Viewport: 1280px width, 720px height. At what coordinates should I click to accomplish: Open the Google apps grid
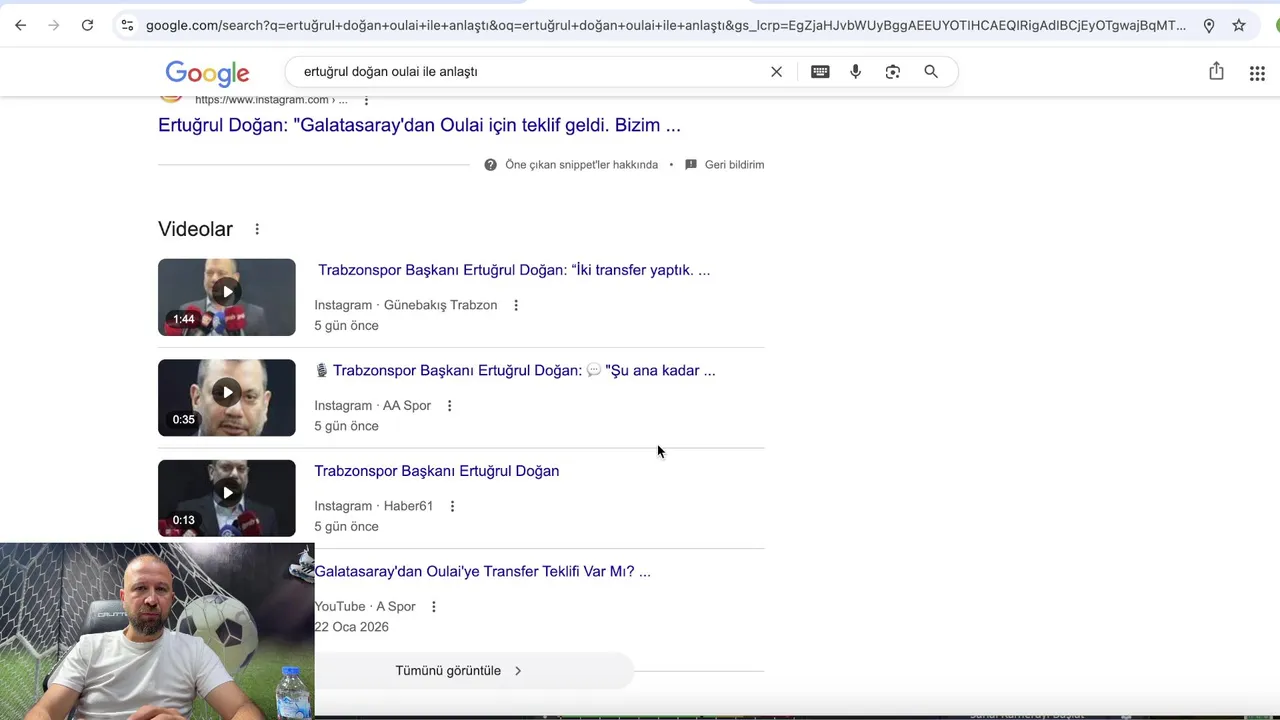(x=1257, y=72)
